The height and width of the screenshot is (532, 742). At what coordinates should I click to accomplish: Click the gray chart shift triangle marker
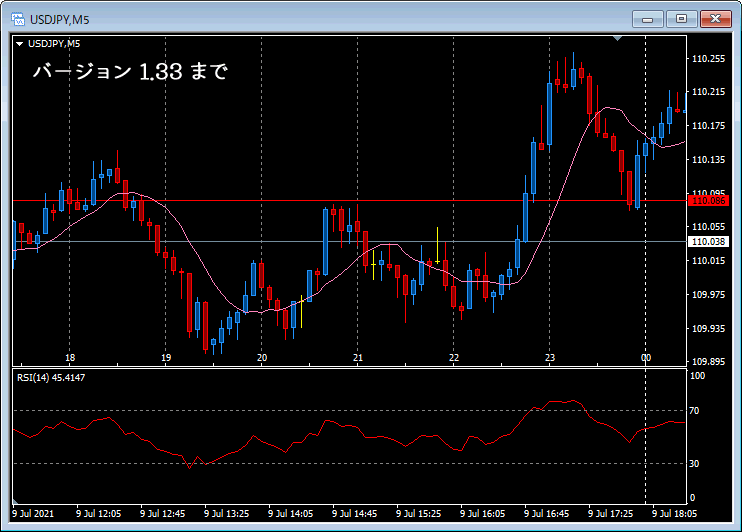coord(618,38)
